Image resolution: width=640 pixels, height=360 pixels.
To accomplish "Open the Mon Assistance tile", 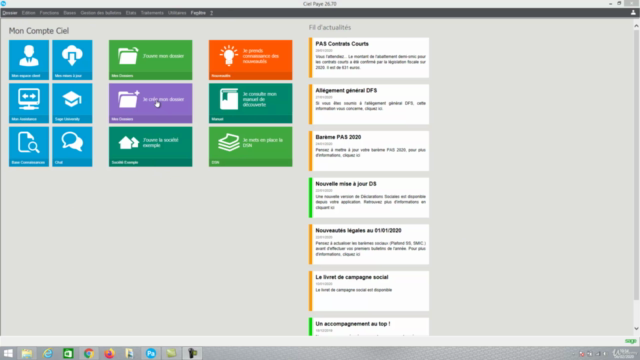I will [x=29, y=103].
